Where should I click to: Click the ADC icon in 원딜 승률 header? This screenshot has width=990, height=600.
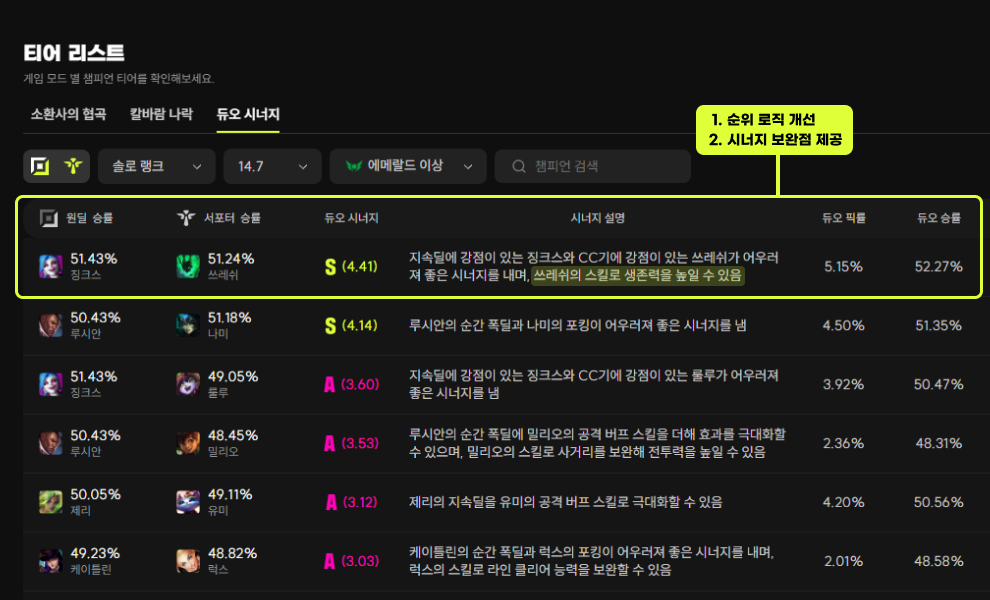point(49,218)
